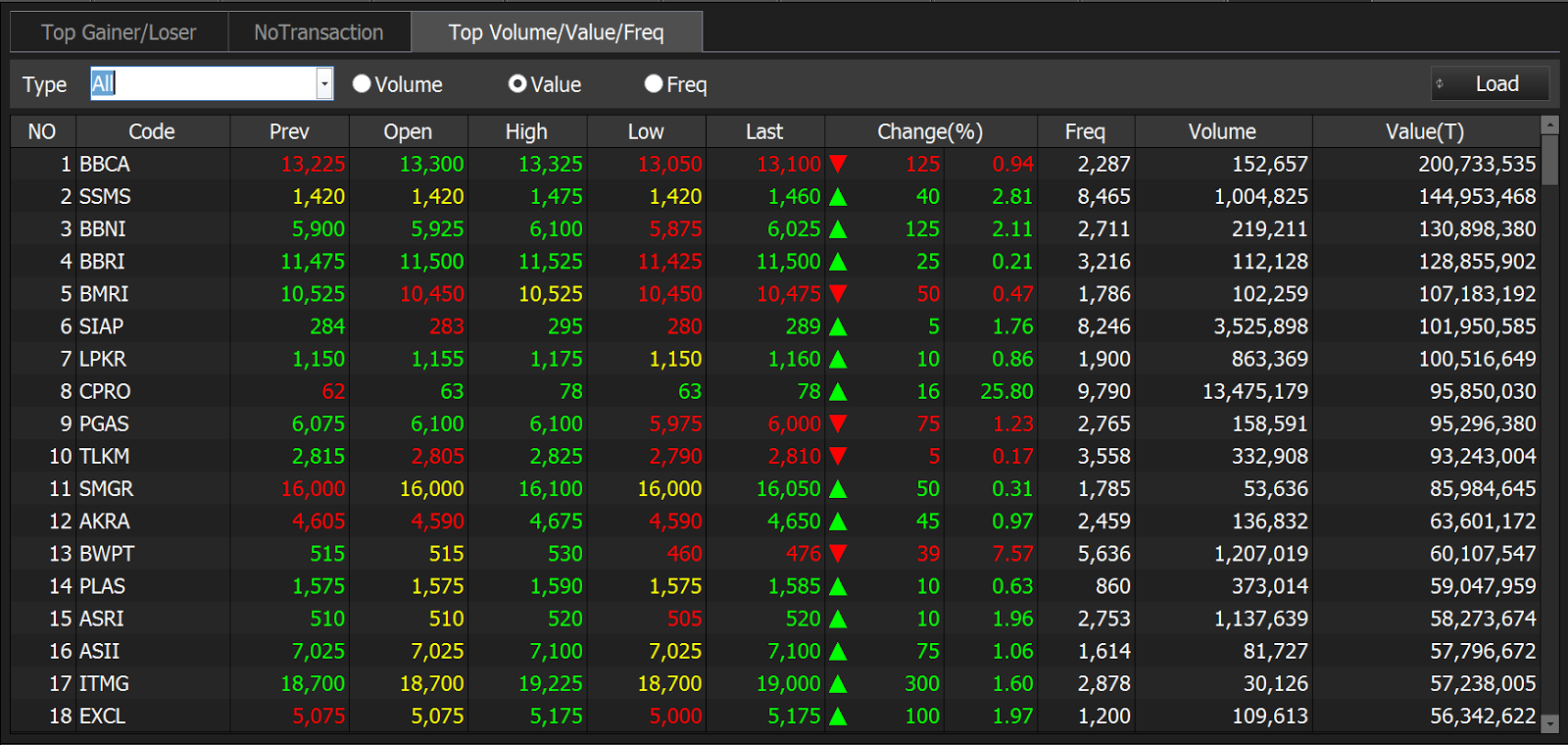
Task: Sort by the Open column header
Action: (408, 131)
